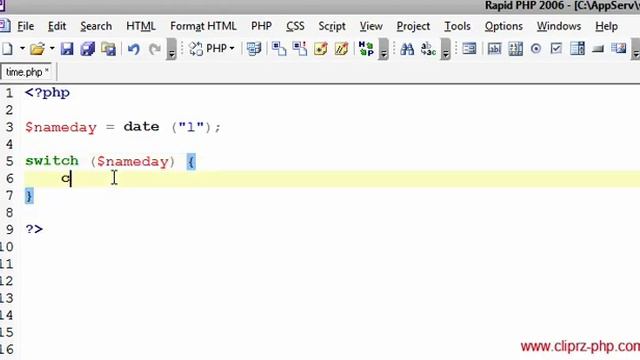Click the greyed Redo arrow

pos(155,49)
